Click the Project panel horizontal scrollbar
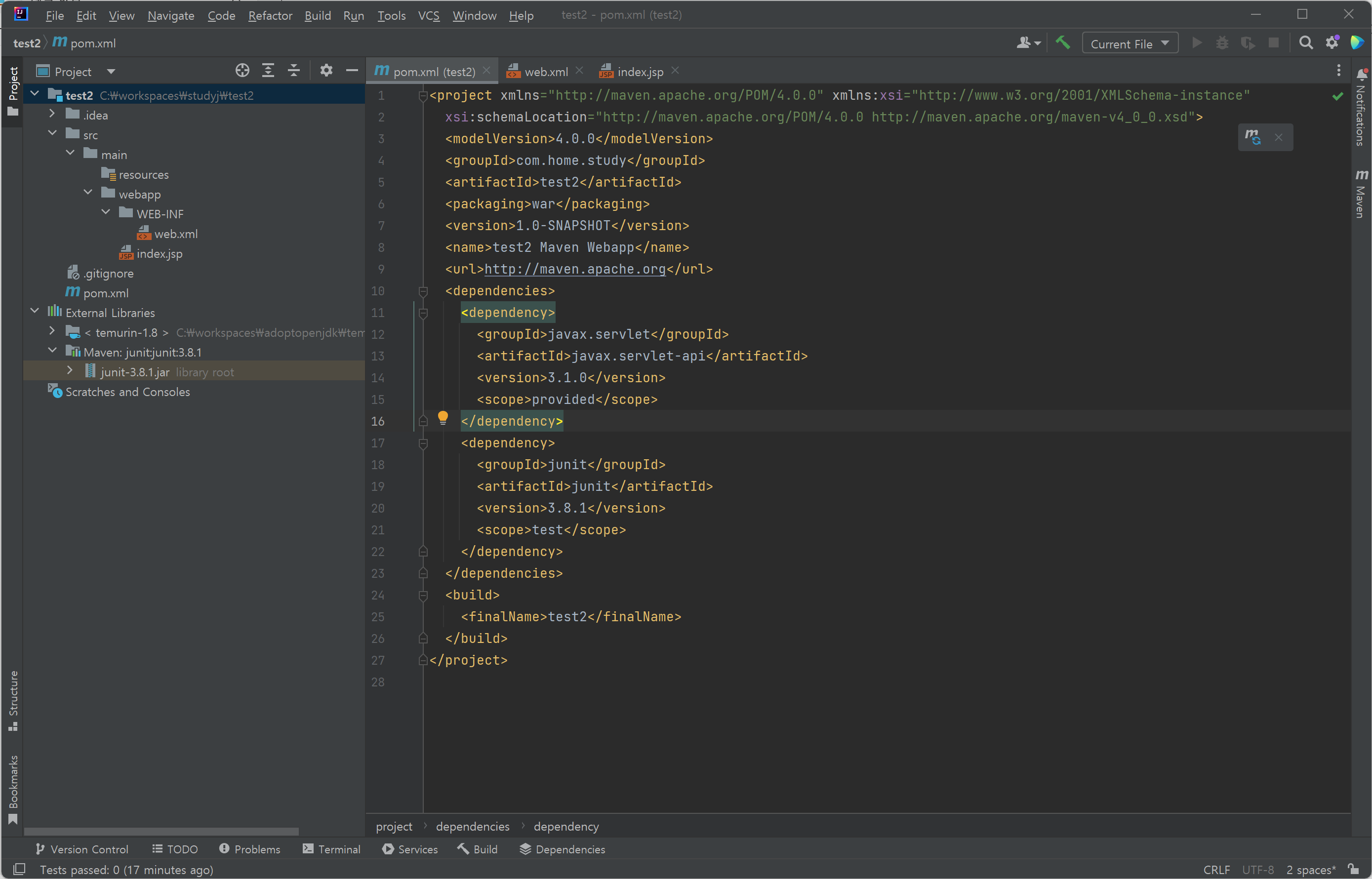The width and height of the screenshot is (1372, 879). (x=161, y=831)
